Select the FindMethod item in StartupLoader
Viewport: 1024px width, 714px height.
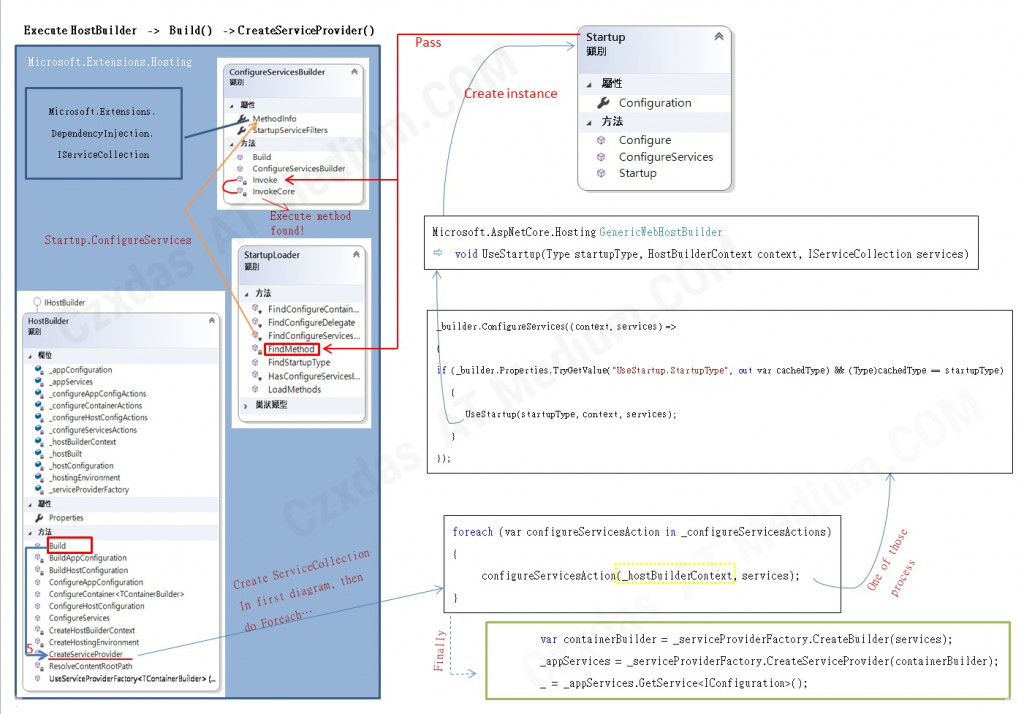[x=291, y=349]
